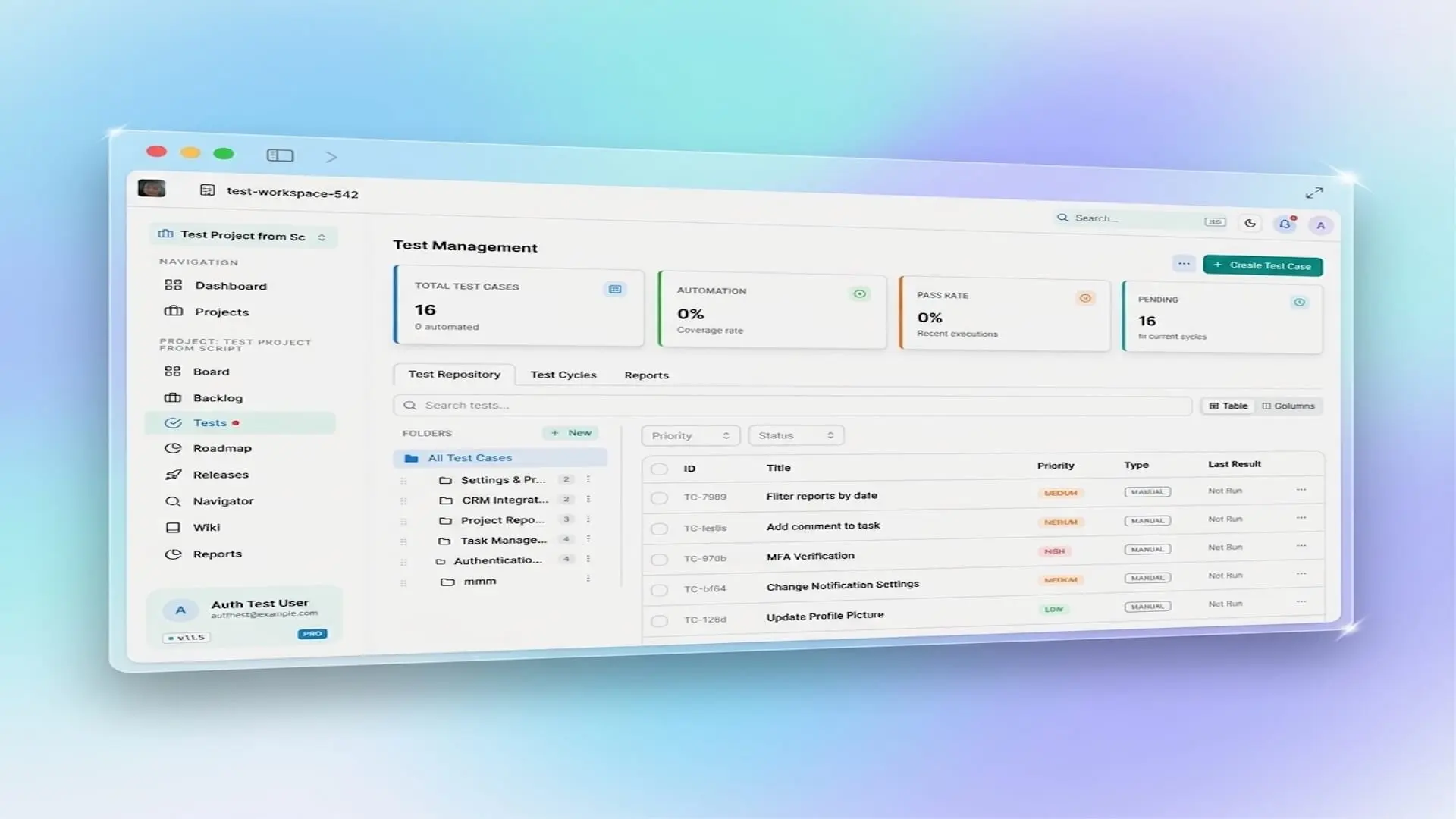Image resolution: width=1456 pixels, height=819 pixels.
Task: Switch to the Reports tab in Test Management
Action: [x=646, y=375]
